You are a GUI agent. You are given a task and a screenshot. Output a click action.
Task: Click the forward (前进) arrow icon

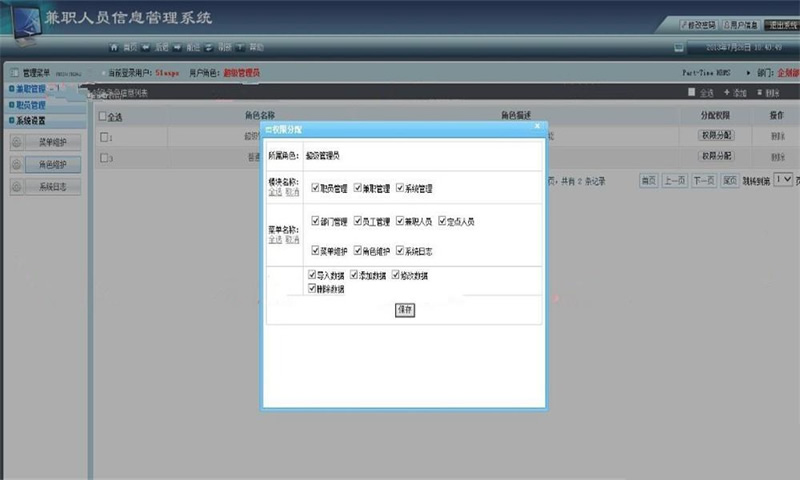(177, 47)
